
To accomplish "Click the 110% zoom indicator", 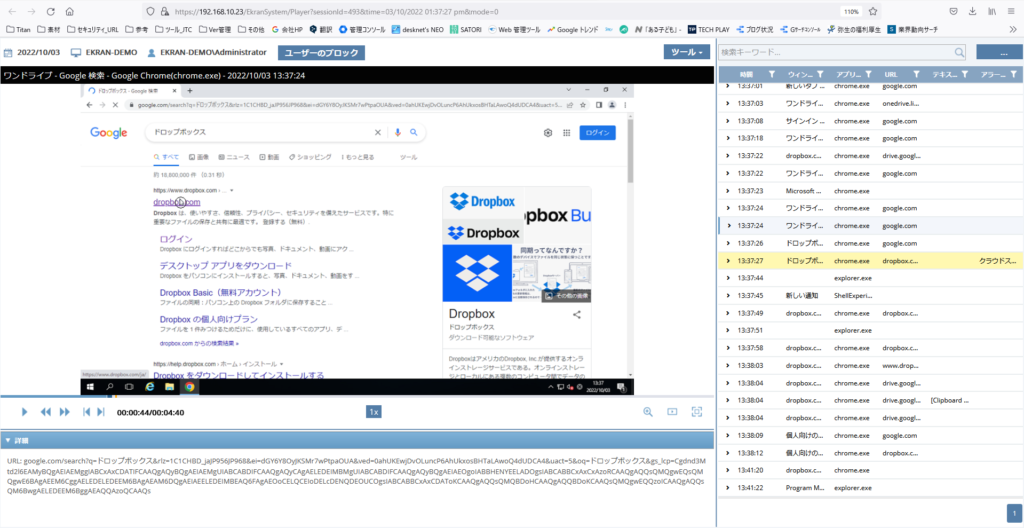I will click(850, 12).
